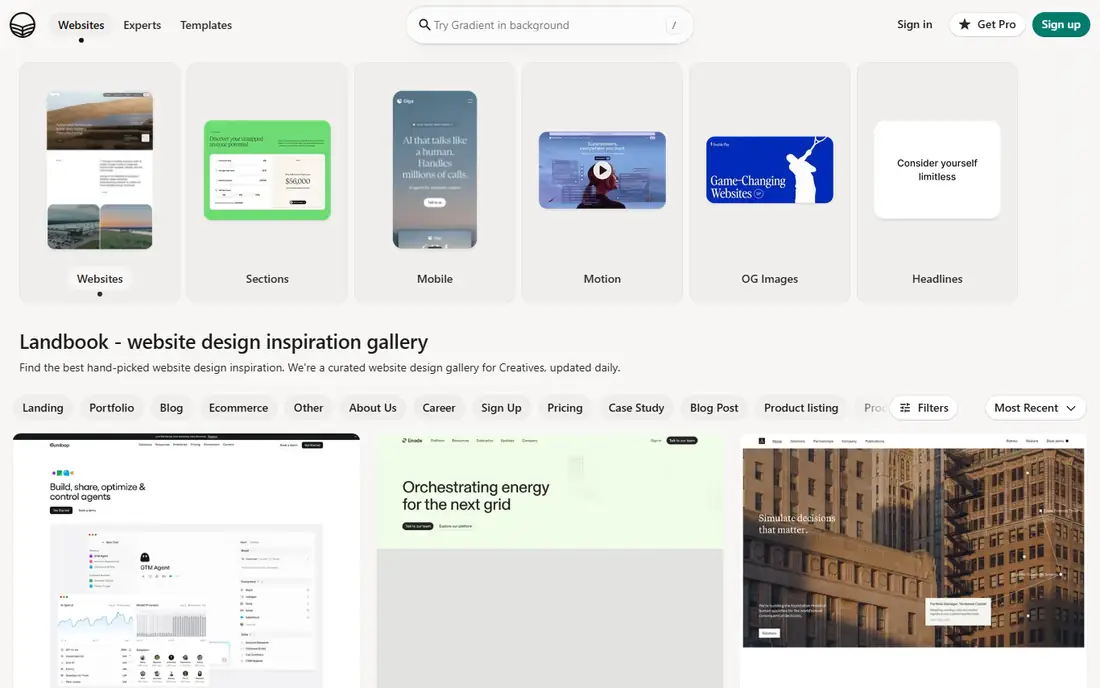Filter by Blog tag
The width and height of the screenshot is (1100, 688).
(171, 407)
